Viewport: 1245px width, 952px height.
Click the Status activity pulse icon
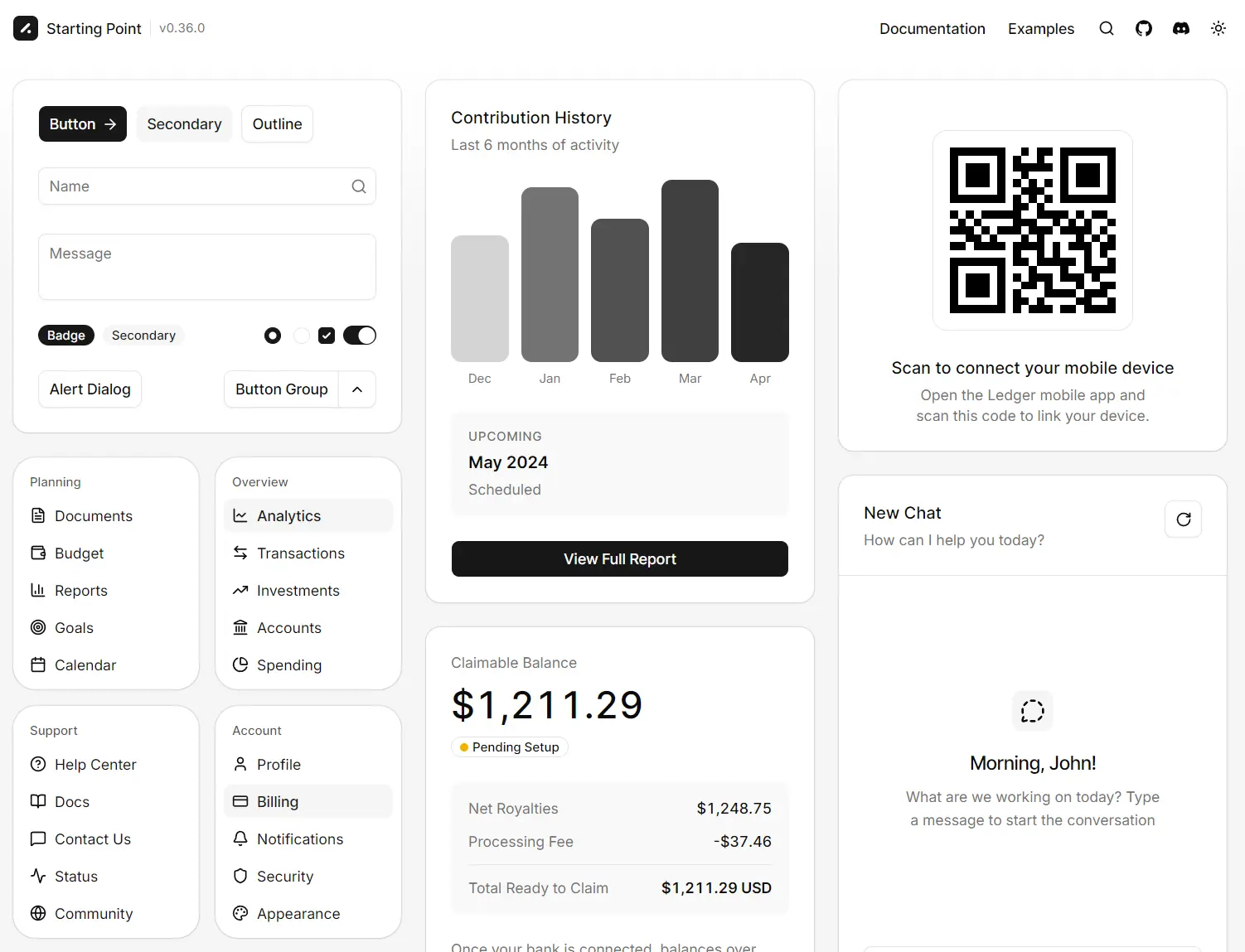coord(38,876)
